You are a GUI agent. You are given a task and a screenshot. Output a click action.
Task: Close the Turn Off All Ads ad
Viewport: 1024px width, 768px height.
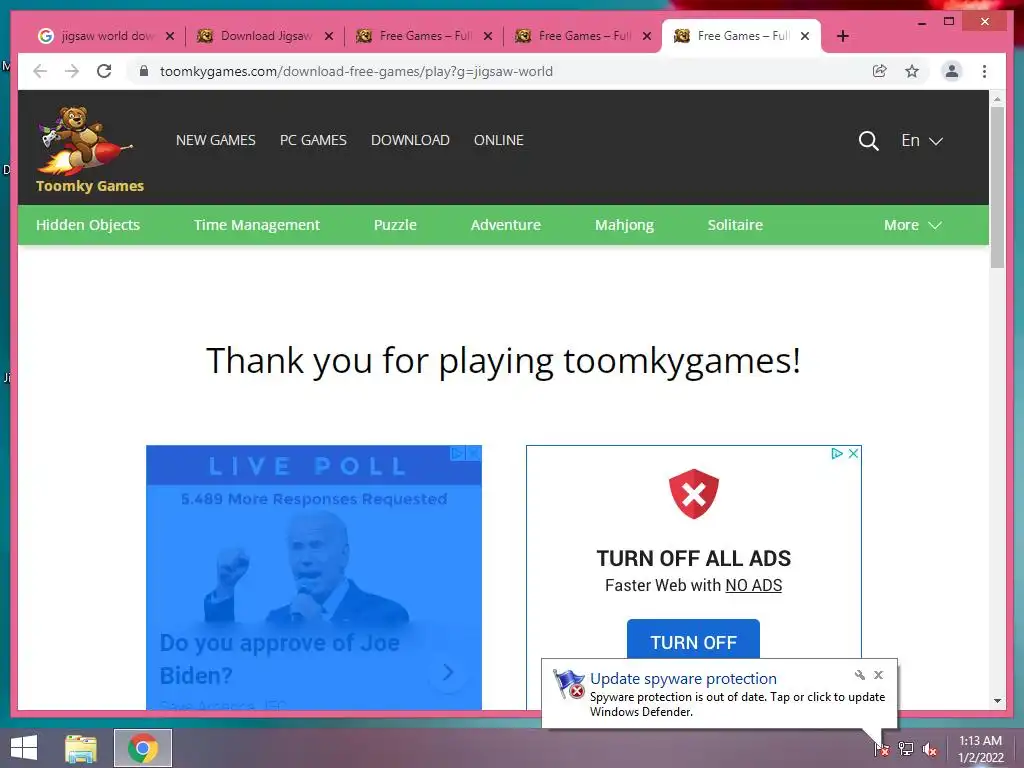pyautogui.click(x=853, y=453)
